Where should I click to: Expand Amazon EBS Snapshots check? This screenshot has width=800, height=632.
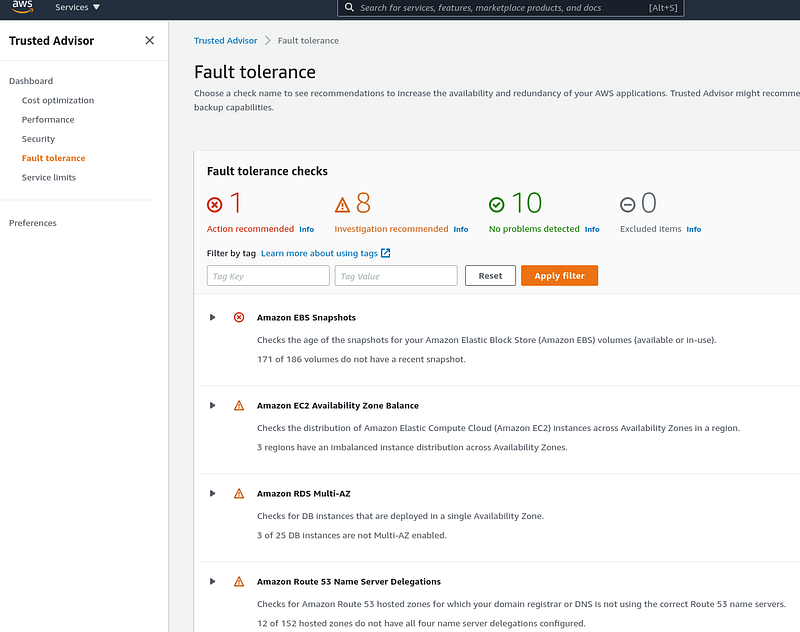(212, 317)
